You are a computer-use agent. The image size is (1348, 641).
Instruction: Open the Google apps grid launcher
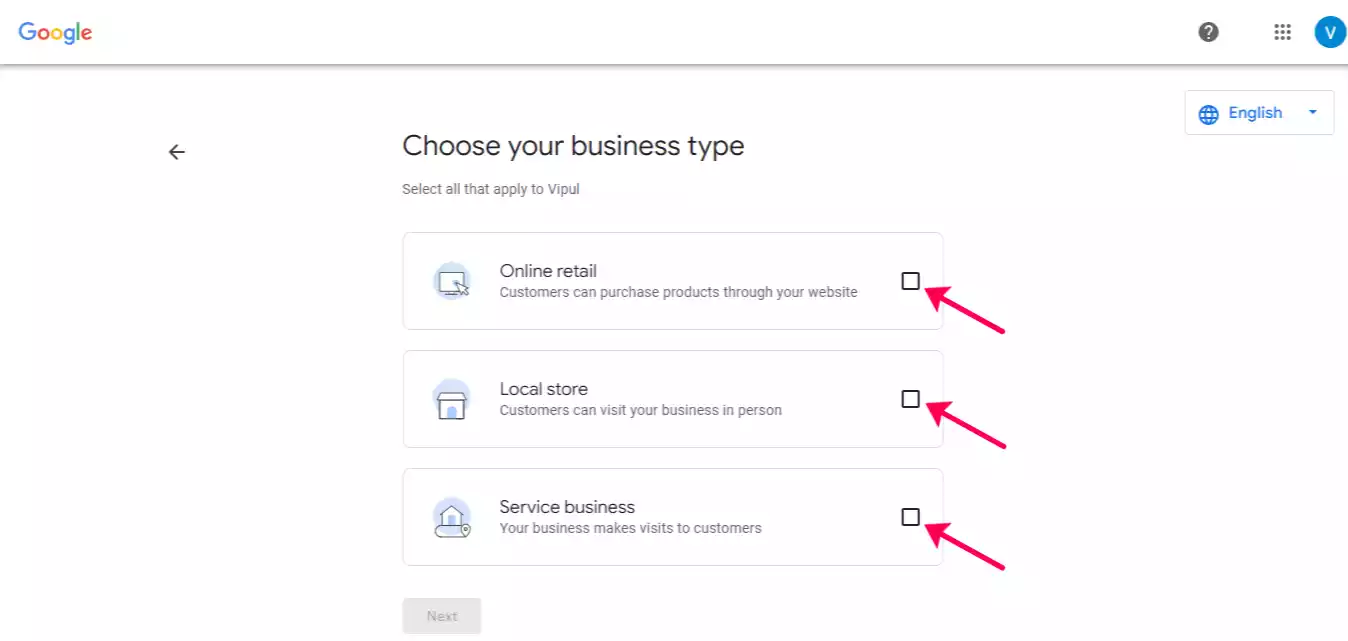tap(1282, 32)
